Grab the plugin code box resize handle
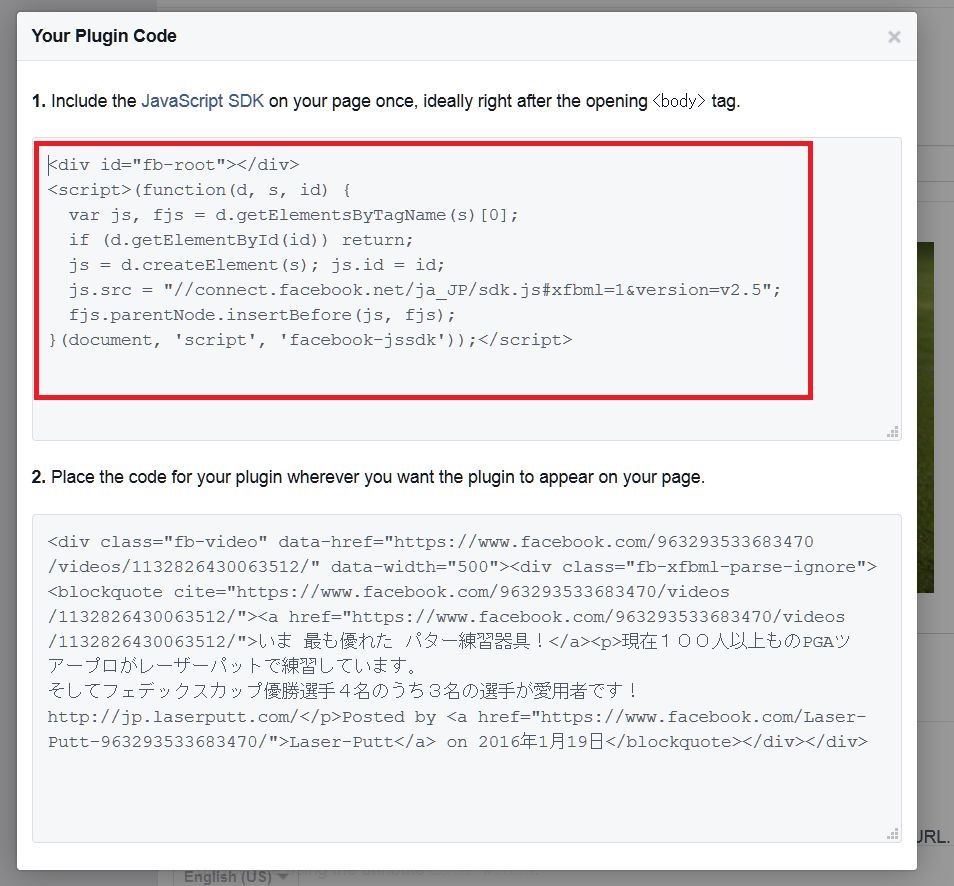The image size is (954, 886). (x=893, y=834)
